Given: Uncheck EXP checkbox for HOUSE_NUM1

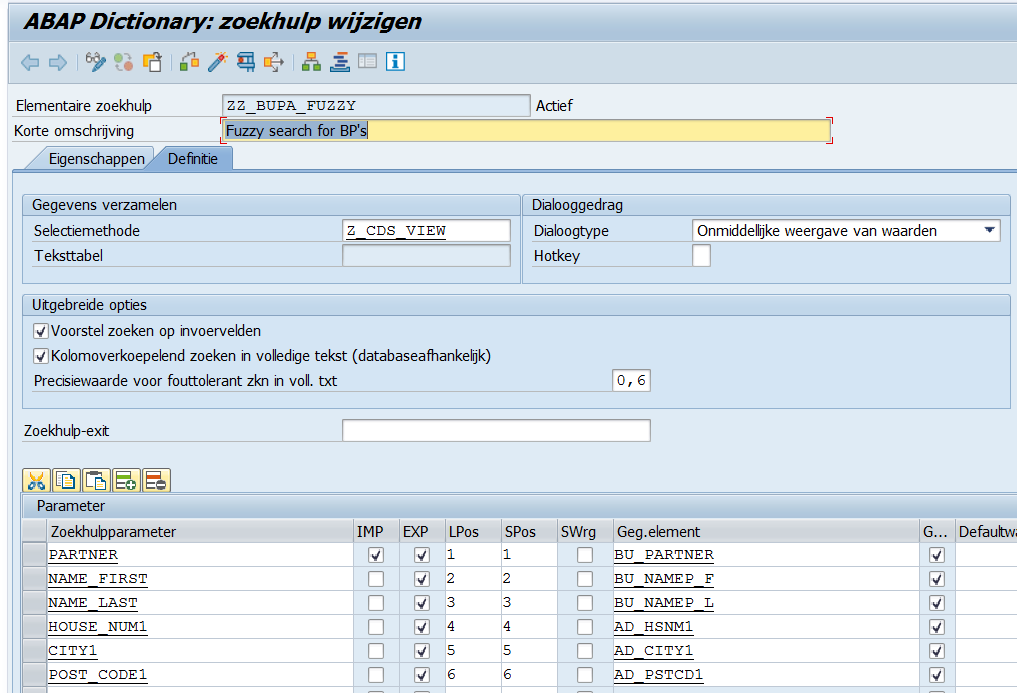Looking at the screenshot, I should (422, 627).
